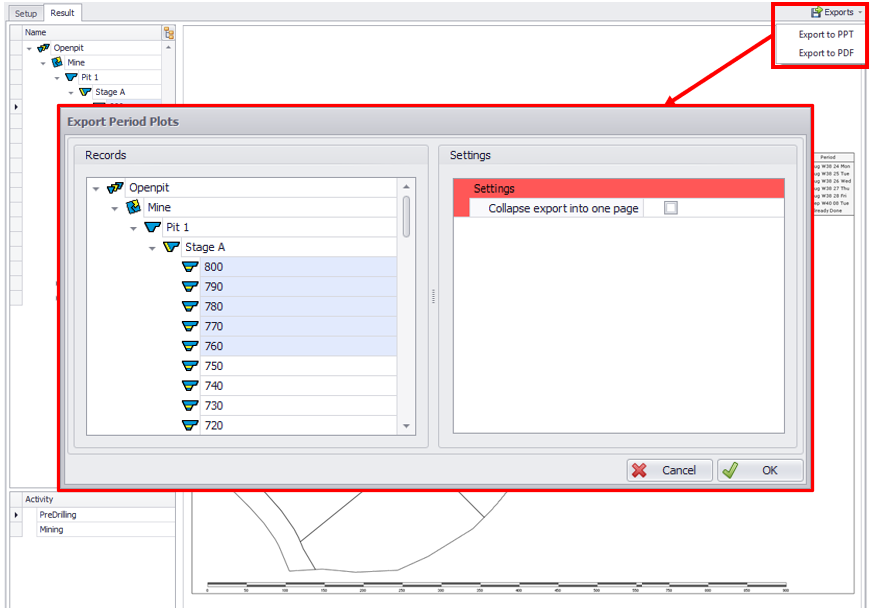Collapse the Mine node in Records tree

[x=115, y=209]
